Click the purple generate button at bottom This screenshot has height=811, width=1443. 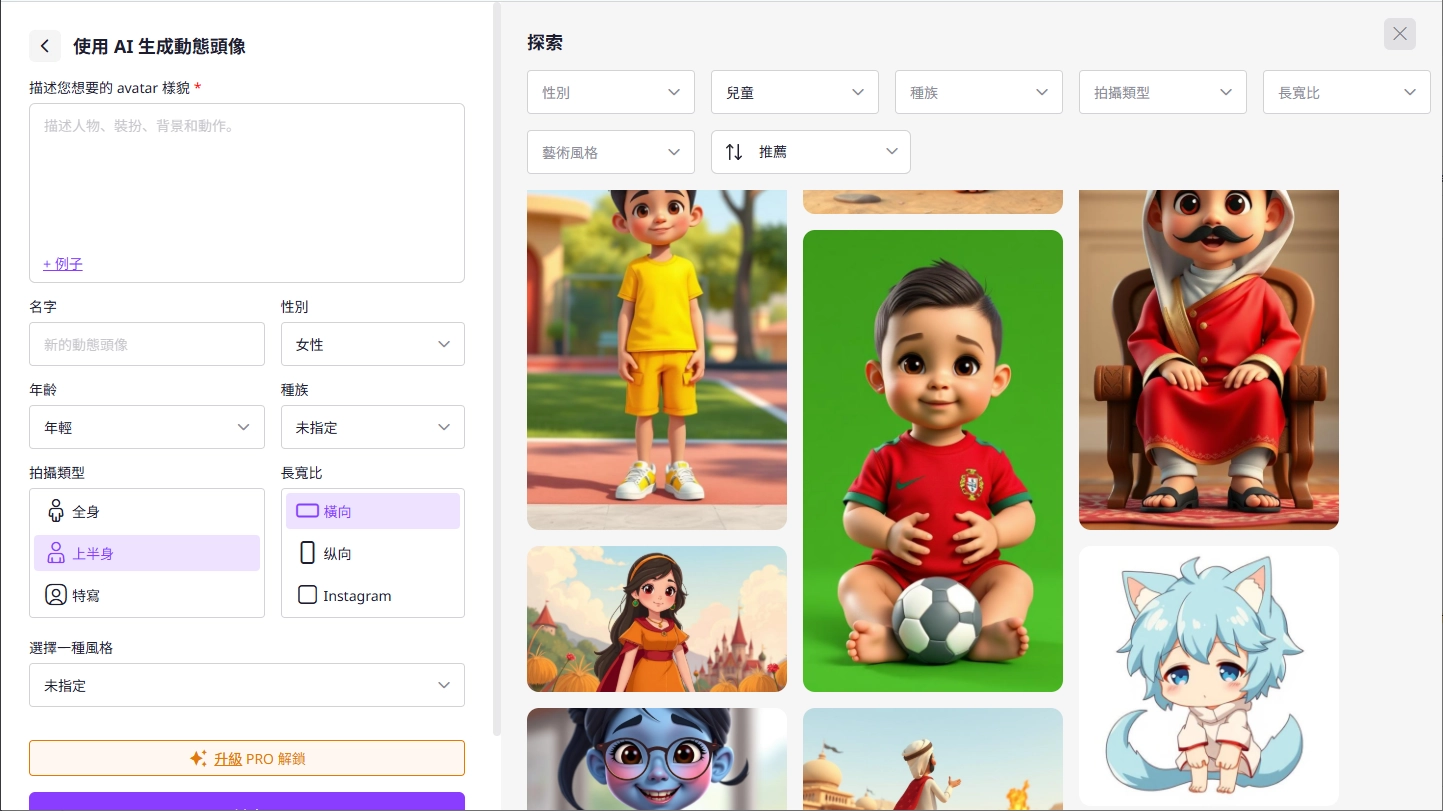247,801
